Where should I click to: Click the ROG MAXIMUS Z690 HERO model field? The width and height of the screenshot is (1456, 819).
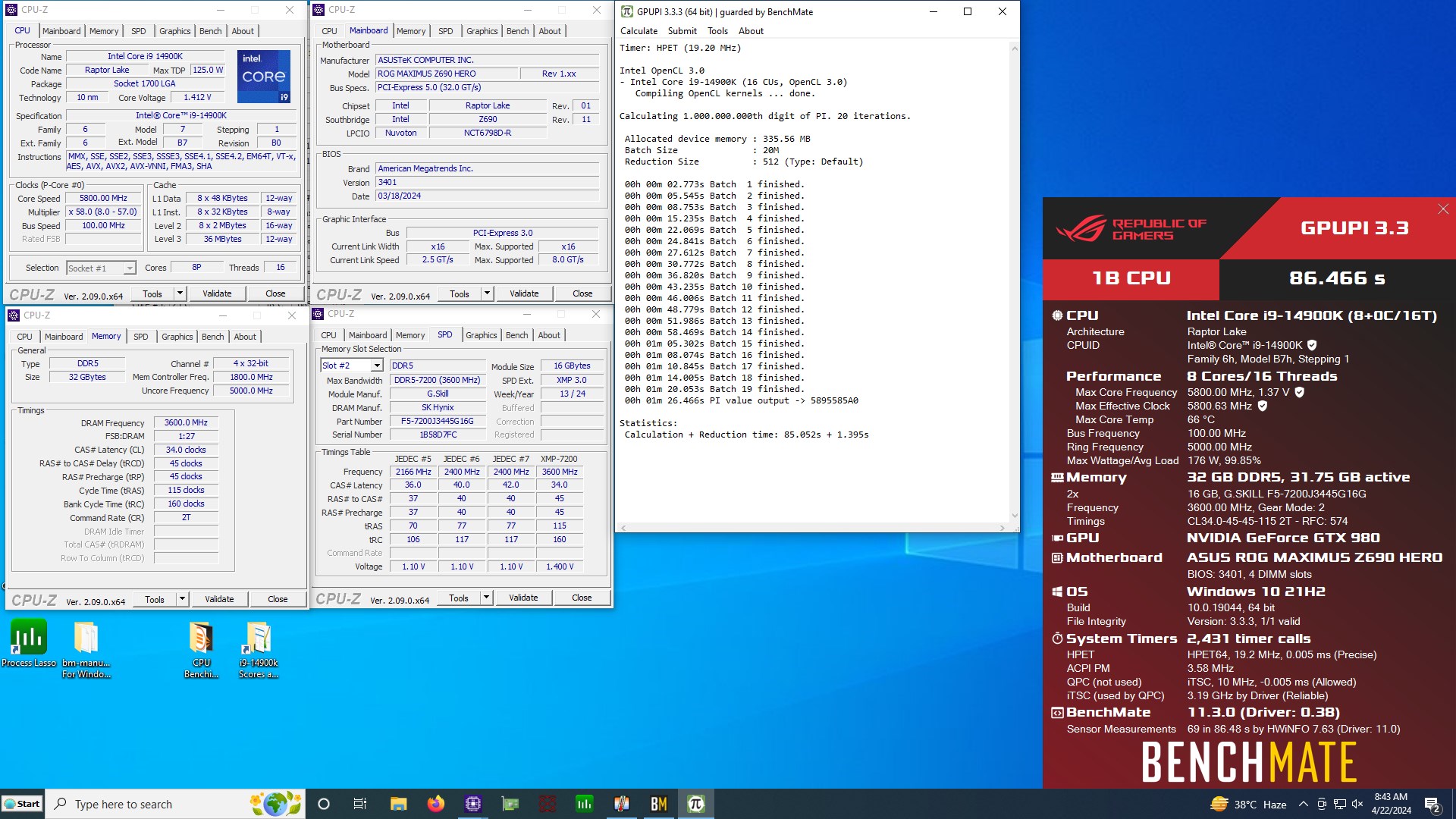click(x=446, y=74)
